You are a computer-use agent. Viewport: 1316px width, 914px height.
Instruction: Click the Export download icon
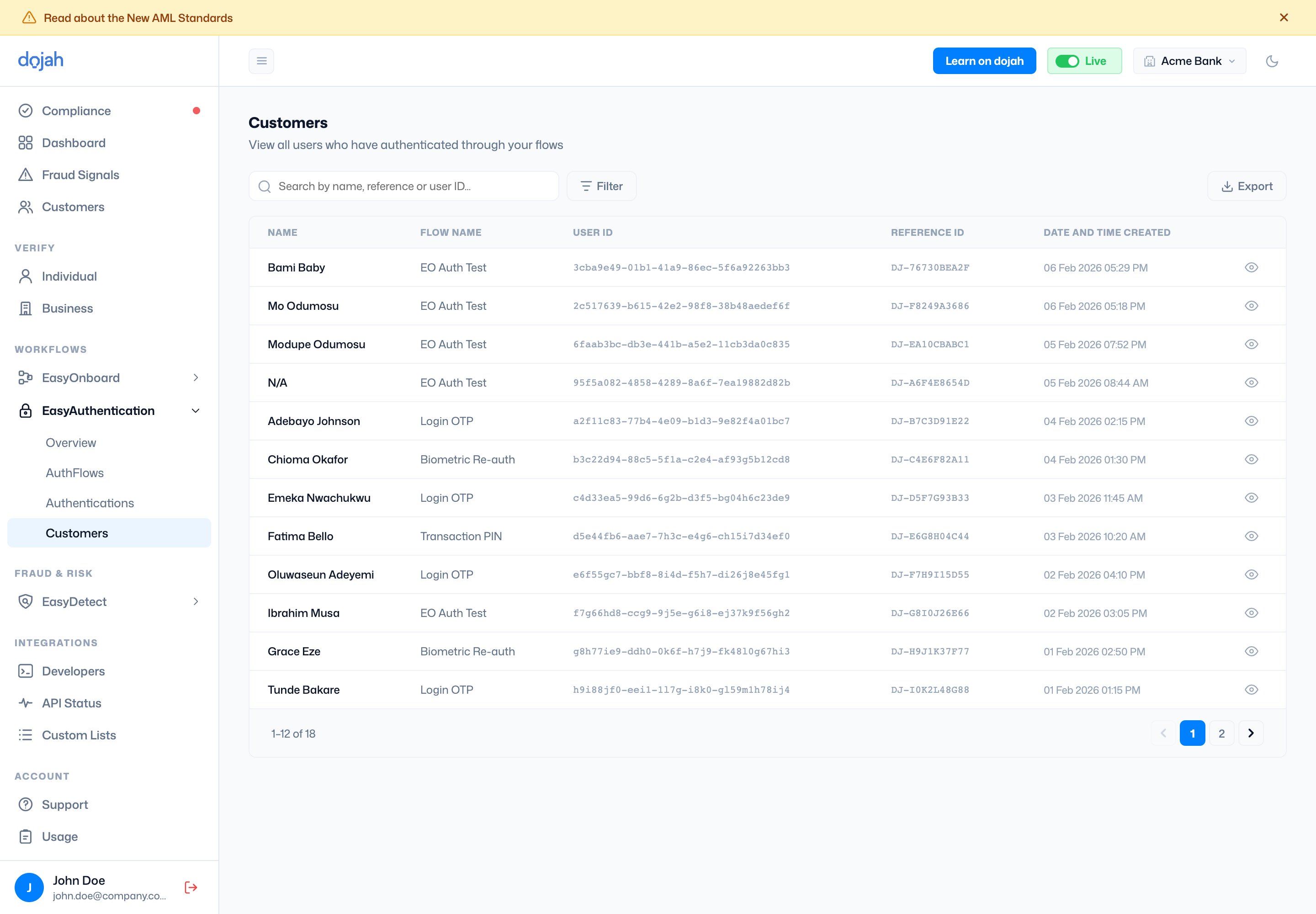[x=1226, y=186]
